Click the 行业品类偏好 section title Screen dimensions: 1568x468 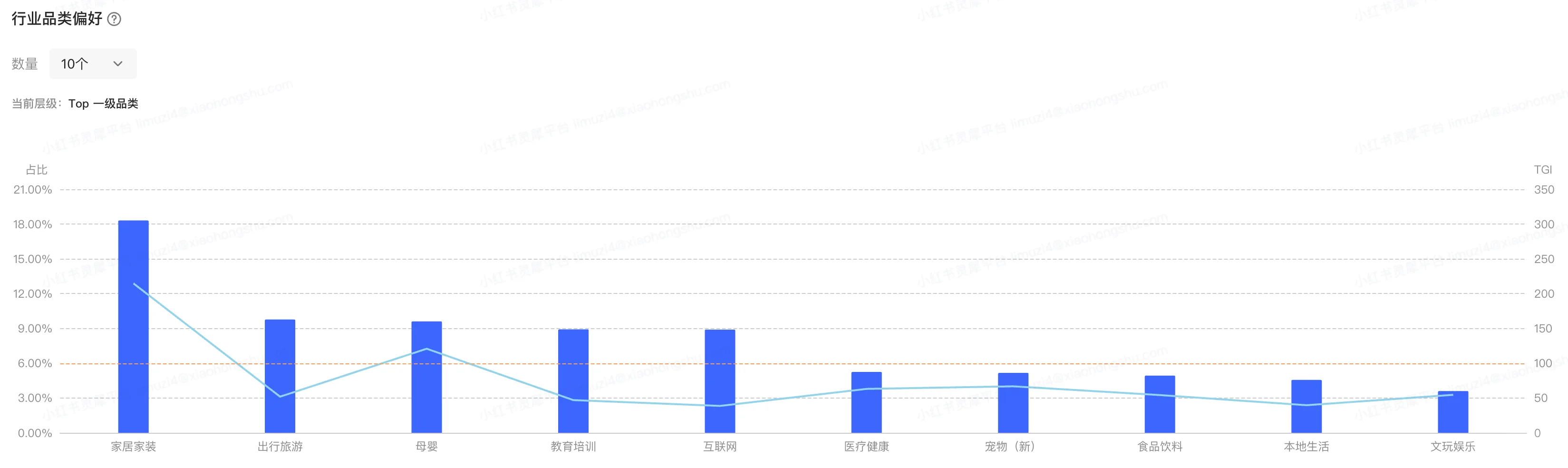pos(57,19)
